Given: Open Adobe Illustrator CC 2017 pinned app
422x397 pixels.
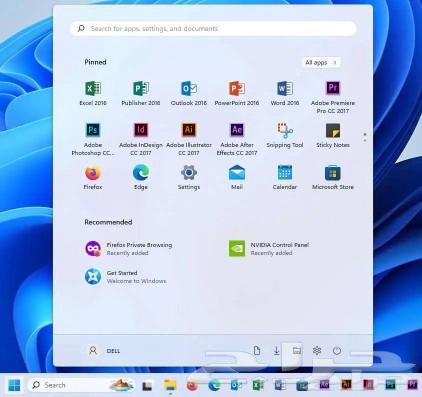Looking at the screenshot, I should click(x=189, y=139).
